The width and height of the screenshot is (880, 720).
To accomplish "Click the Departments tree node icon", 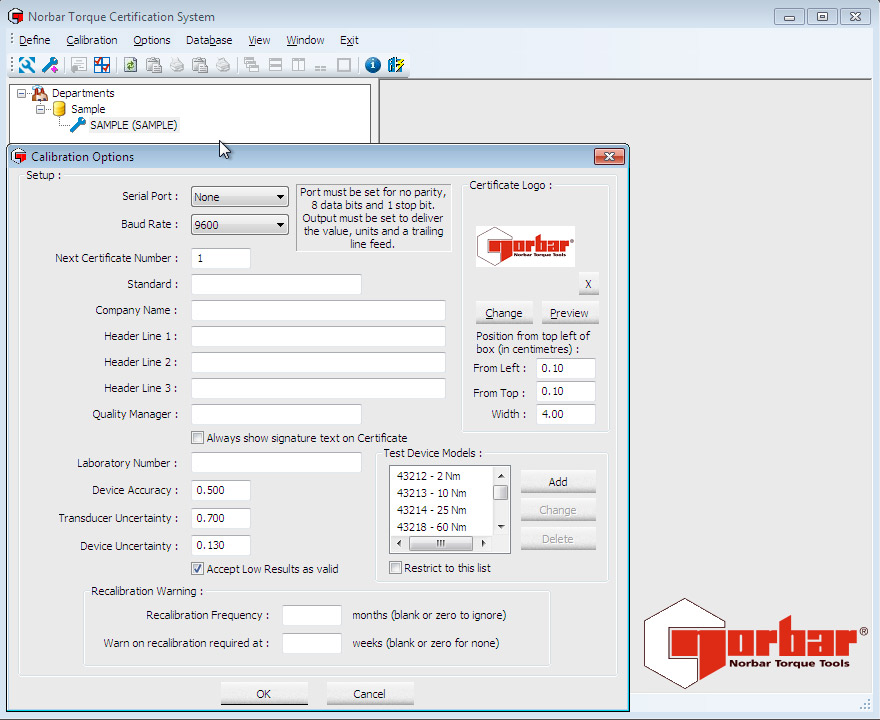I will (40, 93).
